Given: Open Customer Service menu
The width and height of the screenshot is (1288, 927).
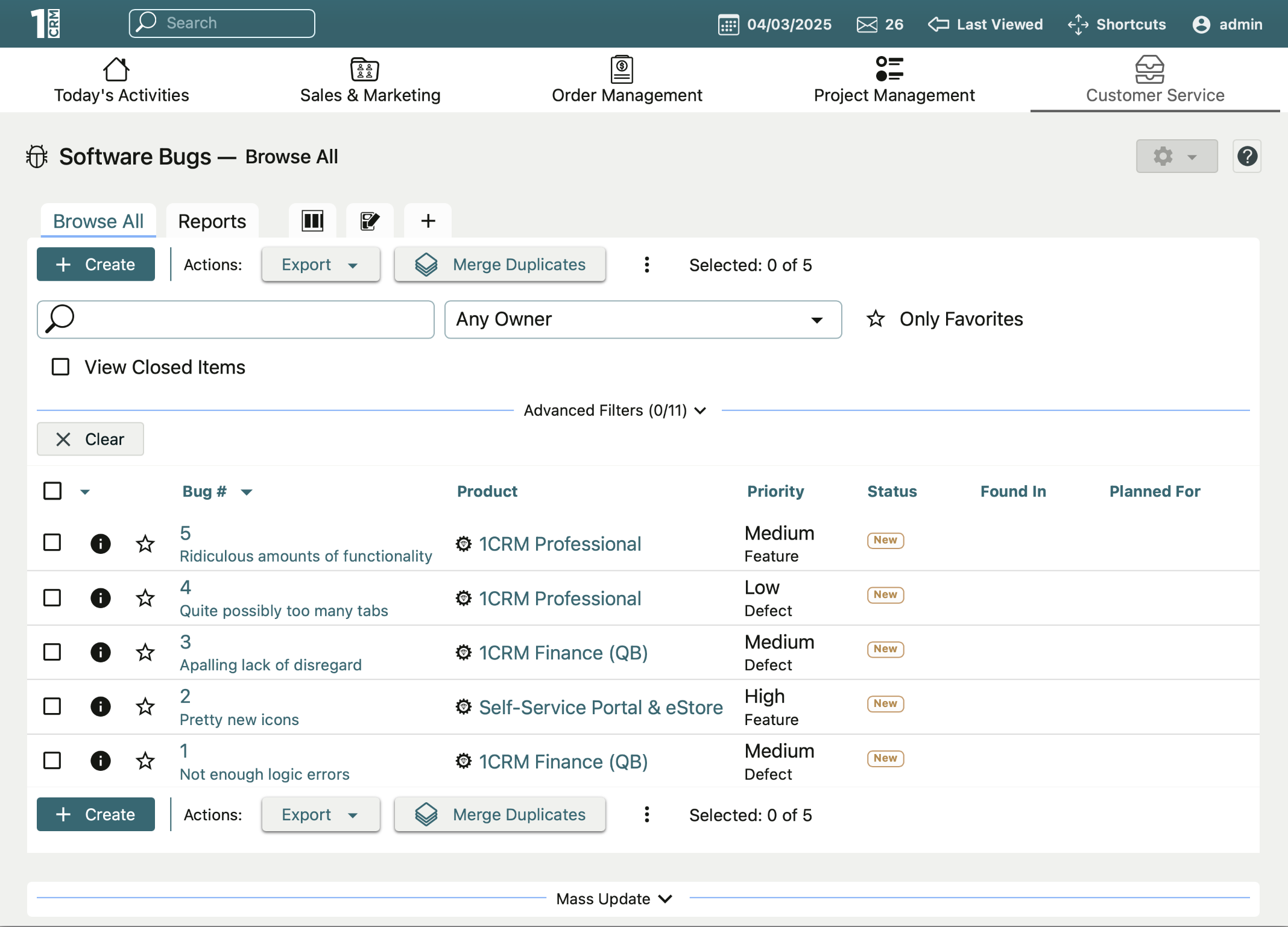Looking at the screenshot, I should 1155,80.
